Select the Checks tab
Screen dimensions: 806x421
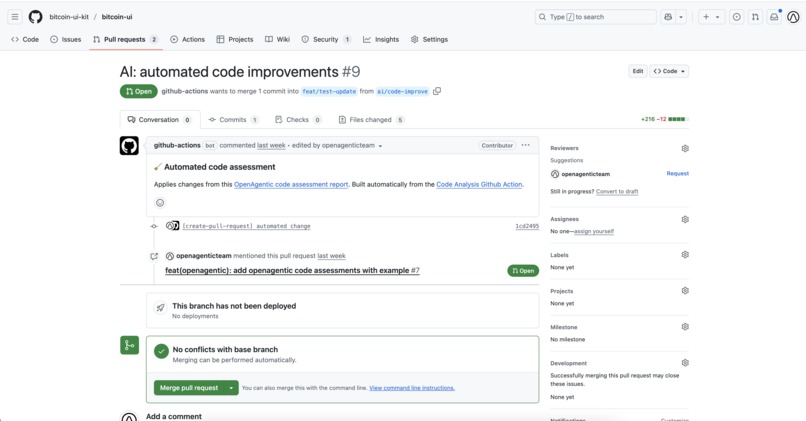(298, 120)
